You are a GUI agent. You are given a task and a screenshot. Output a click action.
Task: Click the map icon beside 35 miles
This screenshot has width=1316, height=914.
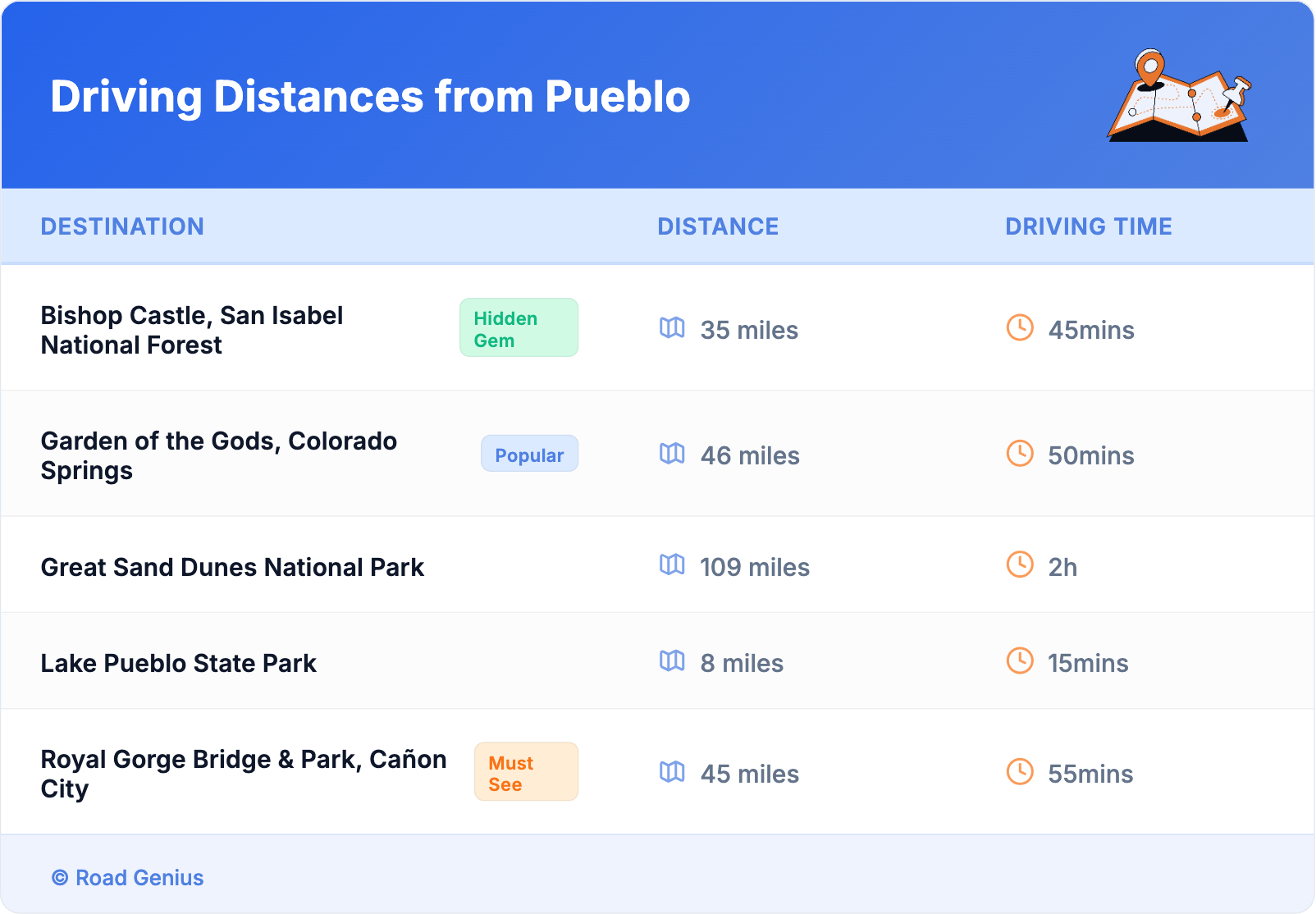point(672,328)
